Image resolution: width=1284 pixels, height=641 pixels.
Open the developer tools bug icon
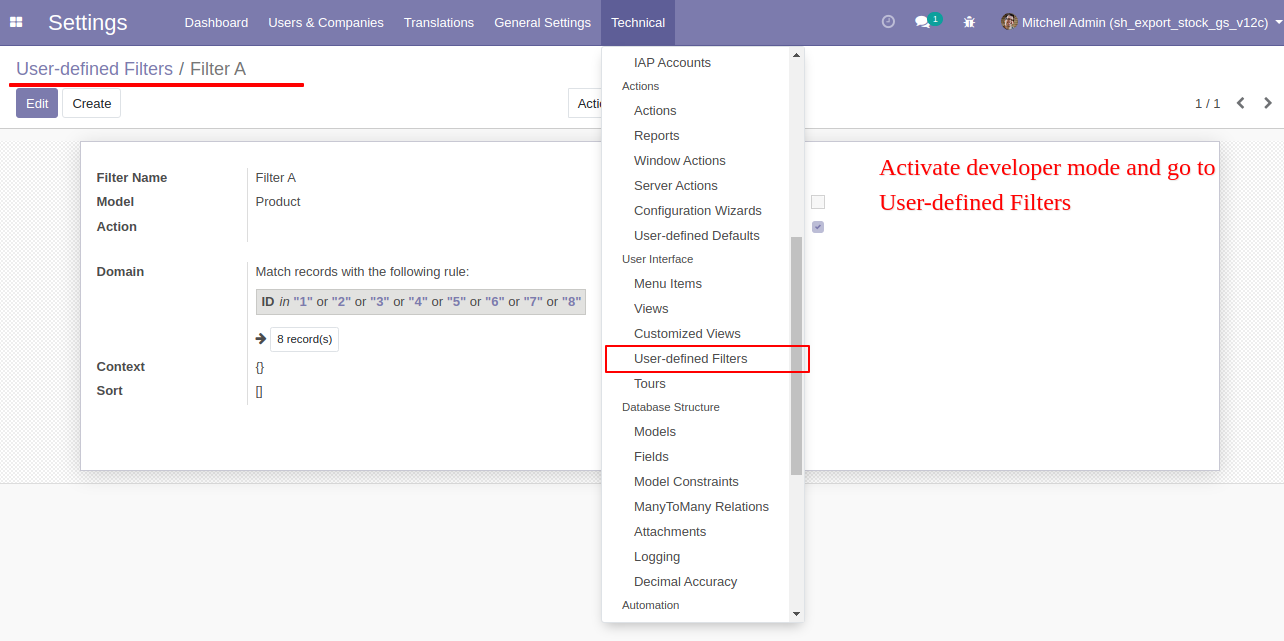(969, 22)
